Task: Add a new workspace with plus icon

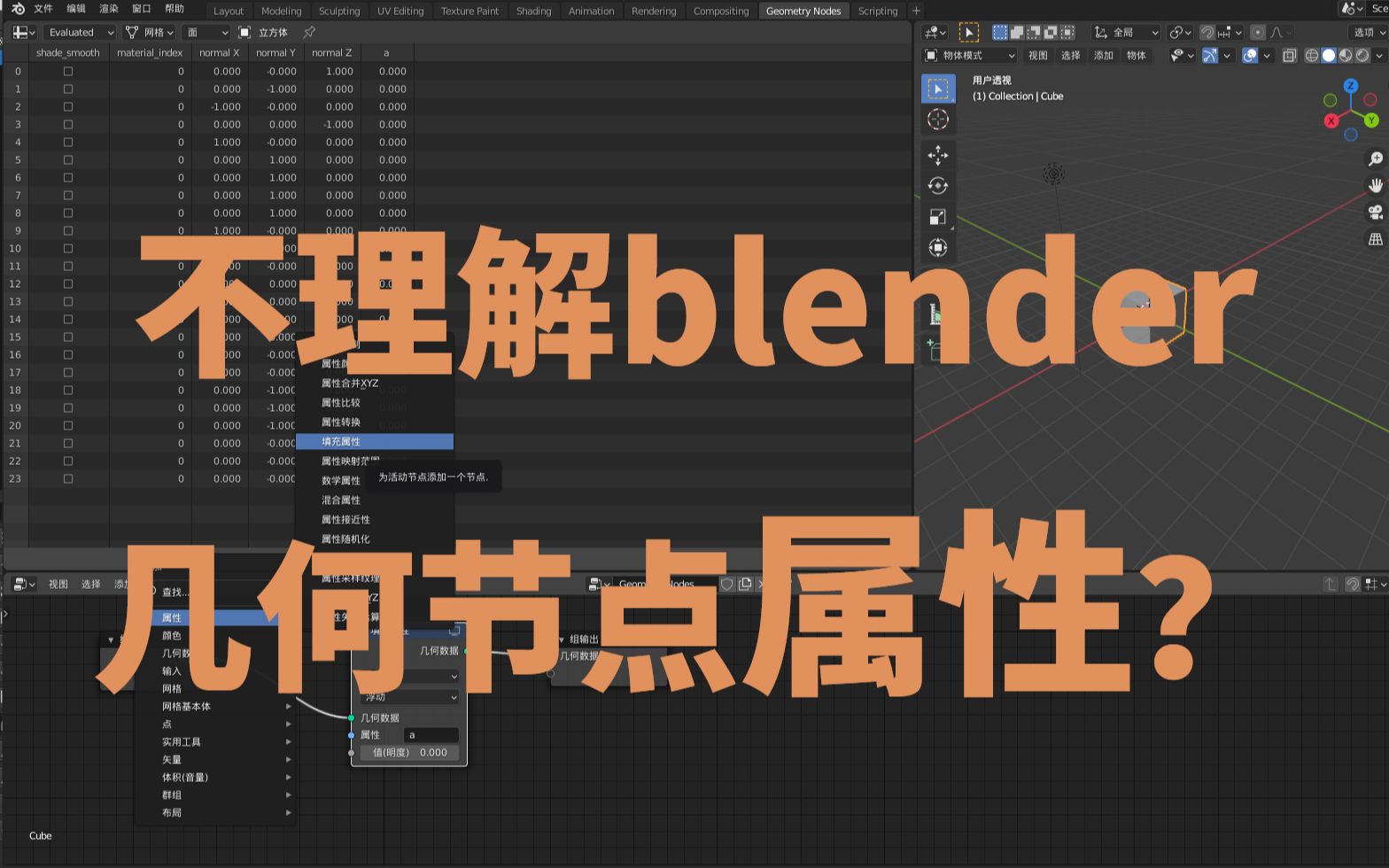Action: click(x=916, y=11)
